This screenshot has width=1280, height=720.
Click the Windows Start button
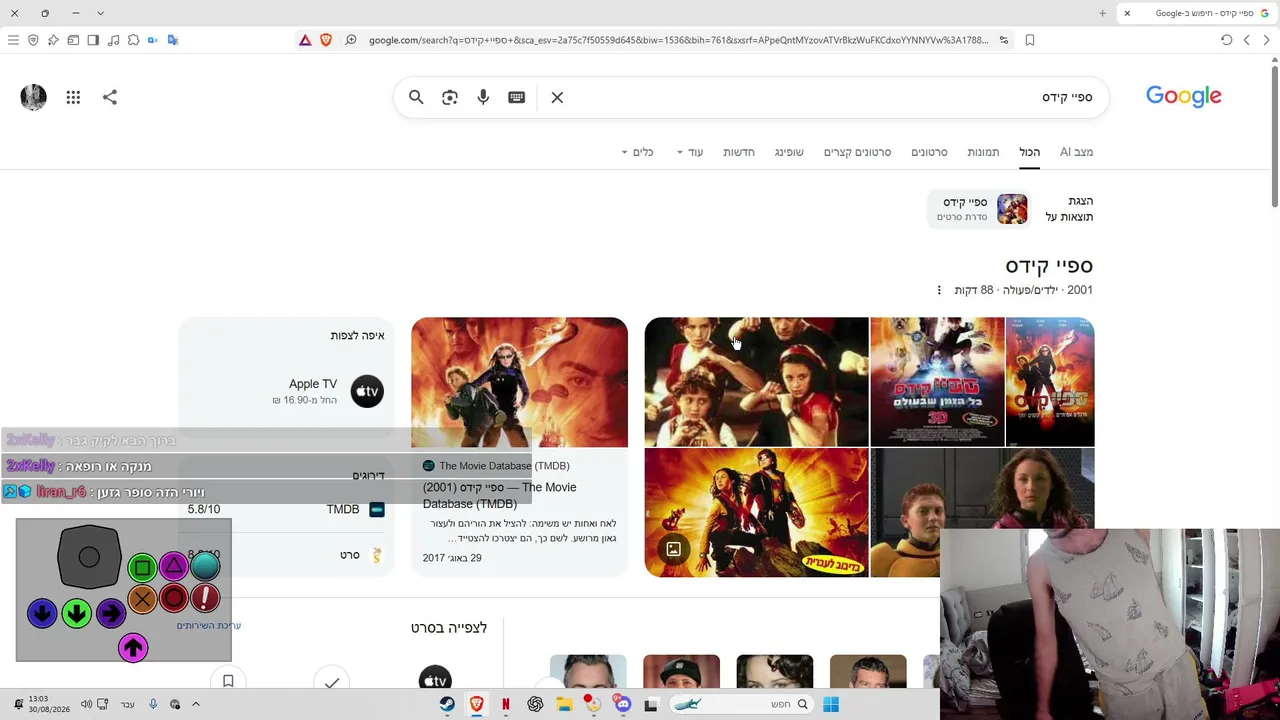click(x=831, y=704)
